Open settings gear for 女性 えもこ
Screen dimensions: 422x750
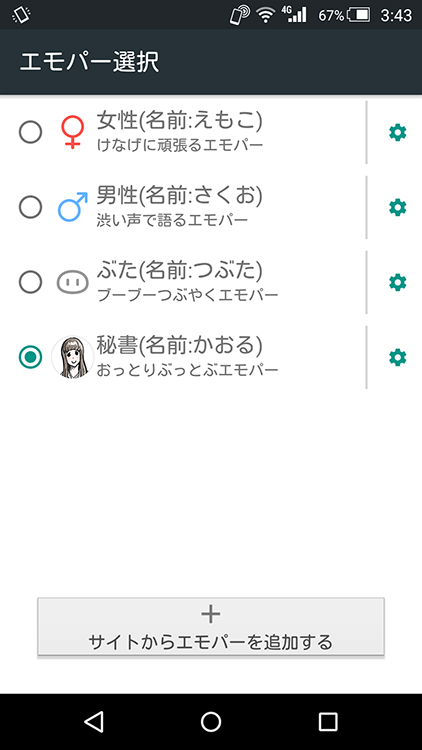tap(397, 132)
